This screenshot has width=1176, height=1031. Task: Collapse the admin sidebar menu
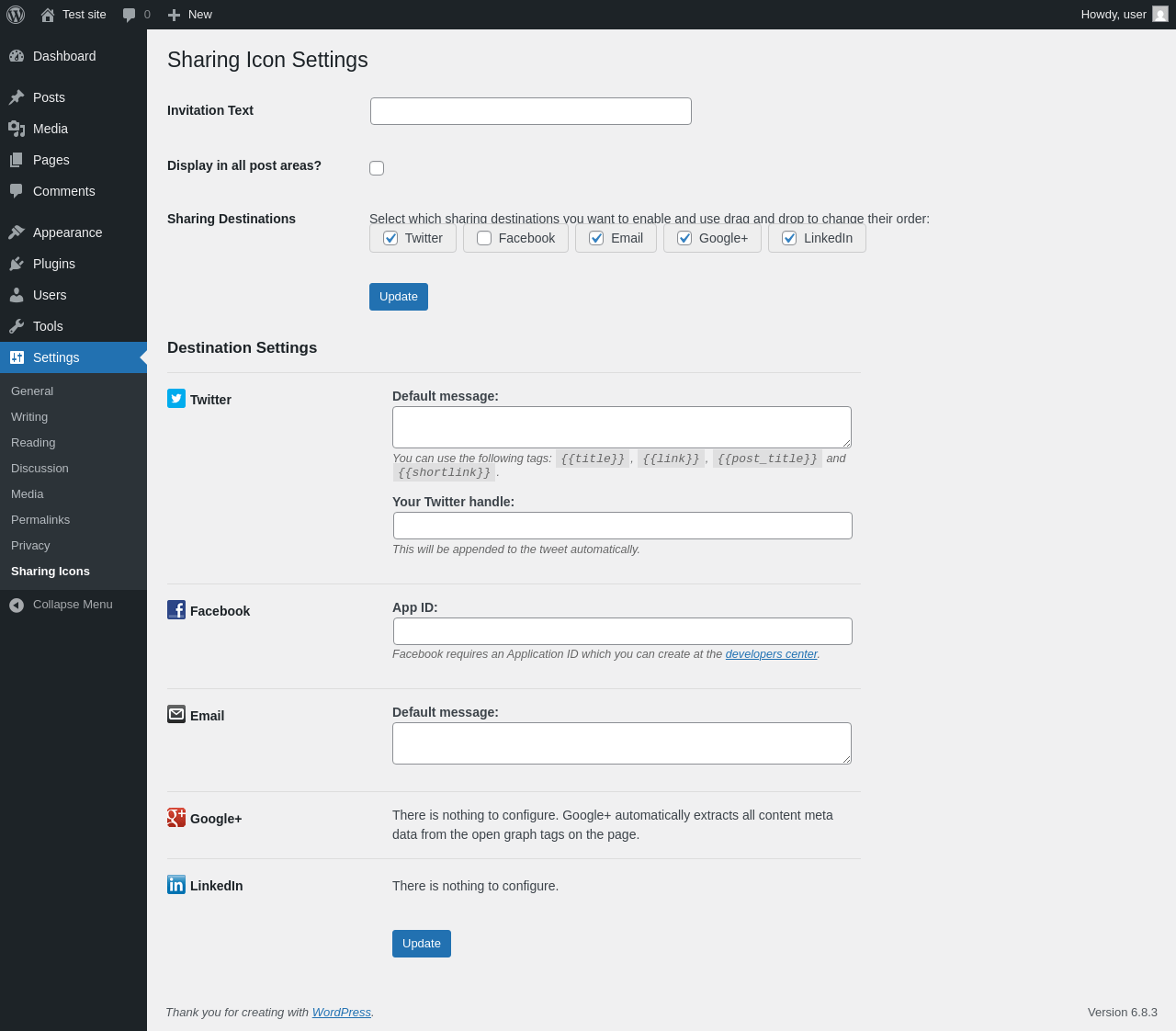tap(61, 605)
